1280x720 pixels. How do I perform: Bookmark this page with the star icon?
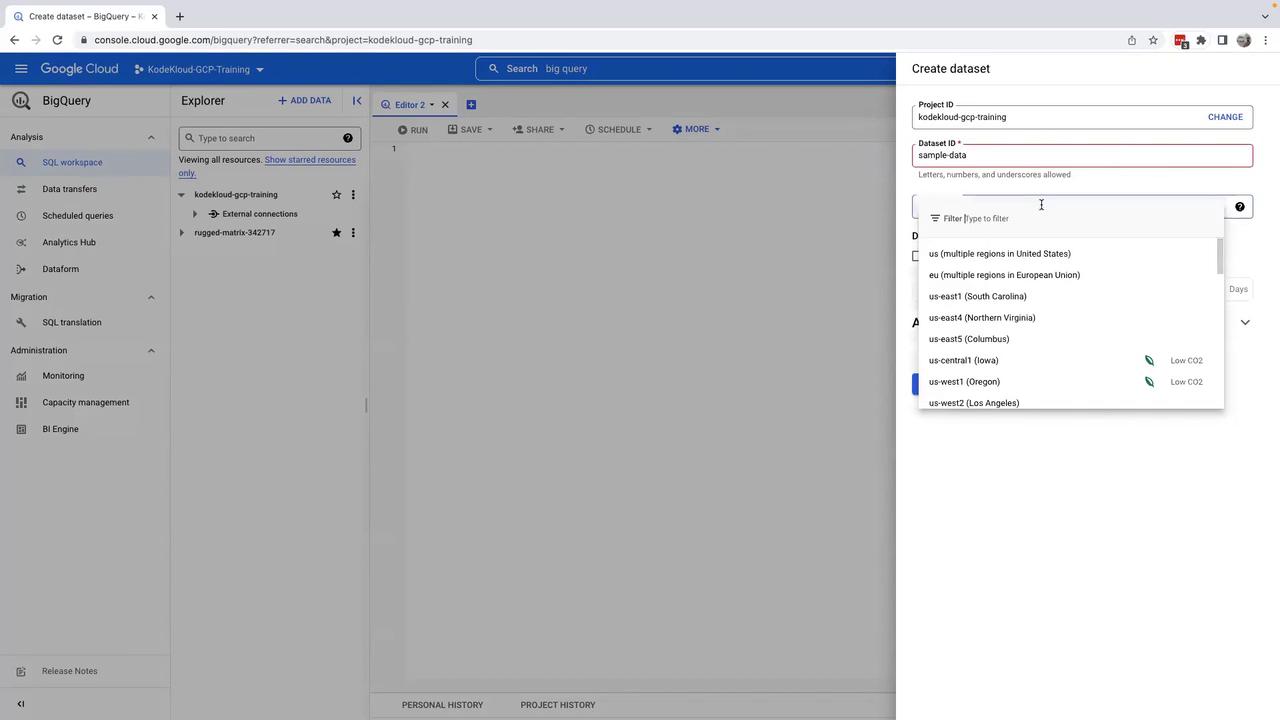coord(1153,40)
